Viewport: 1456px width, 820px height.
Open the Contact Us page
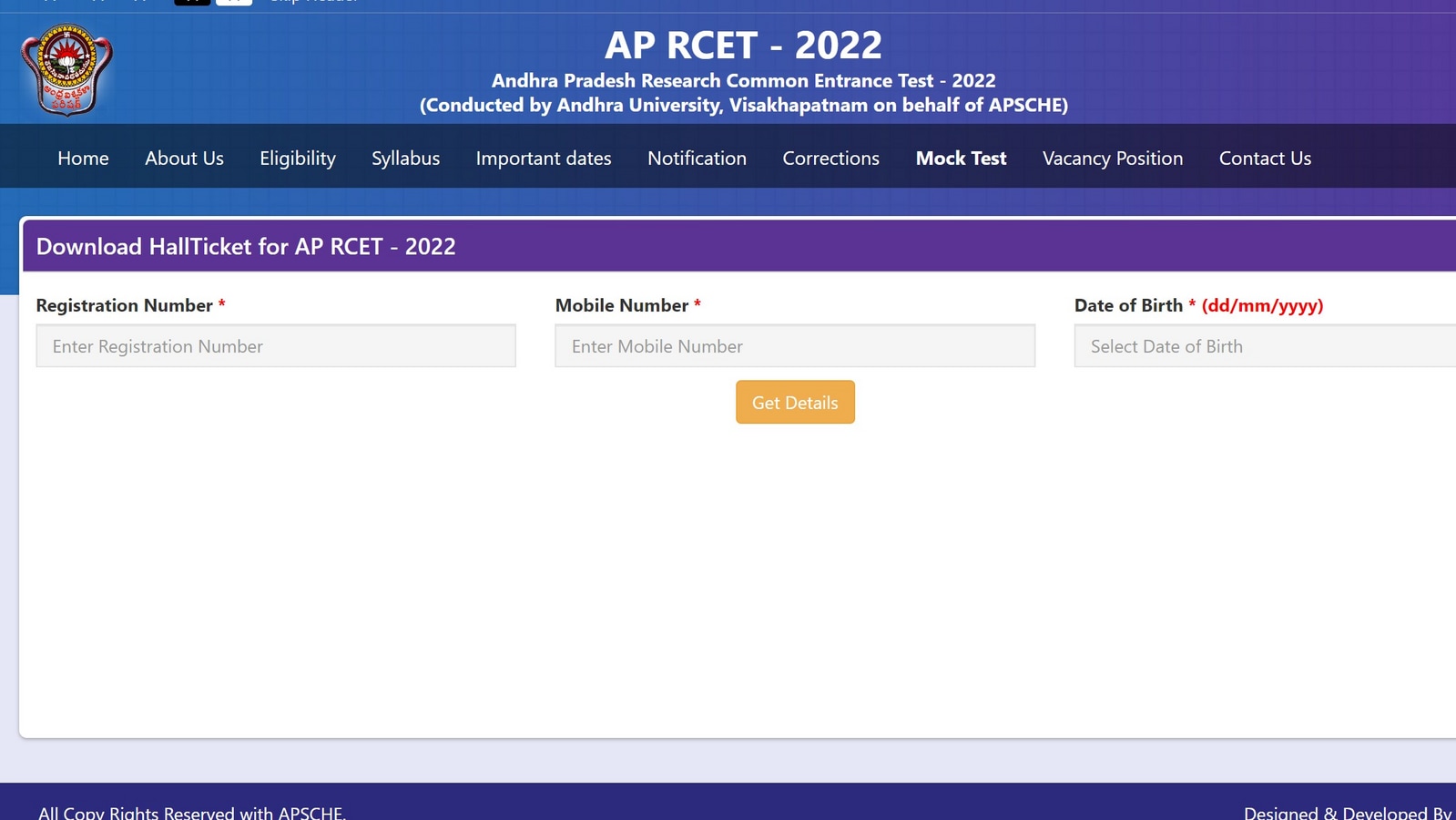pos(1265,158)
